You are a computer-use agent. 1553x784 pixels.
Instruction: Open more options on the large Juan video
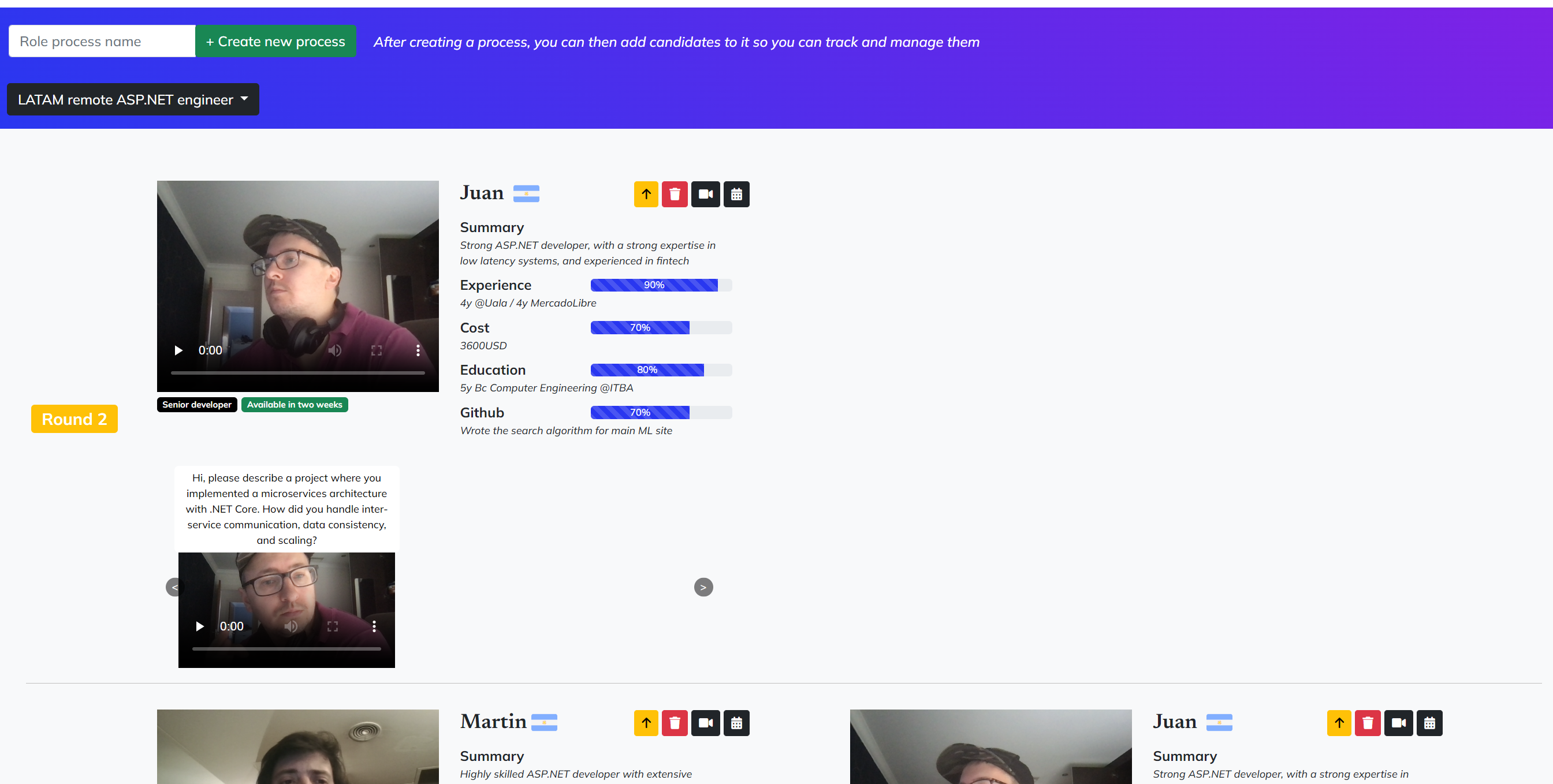[x=418, y=350]
